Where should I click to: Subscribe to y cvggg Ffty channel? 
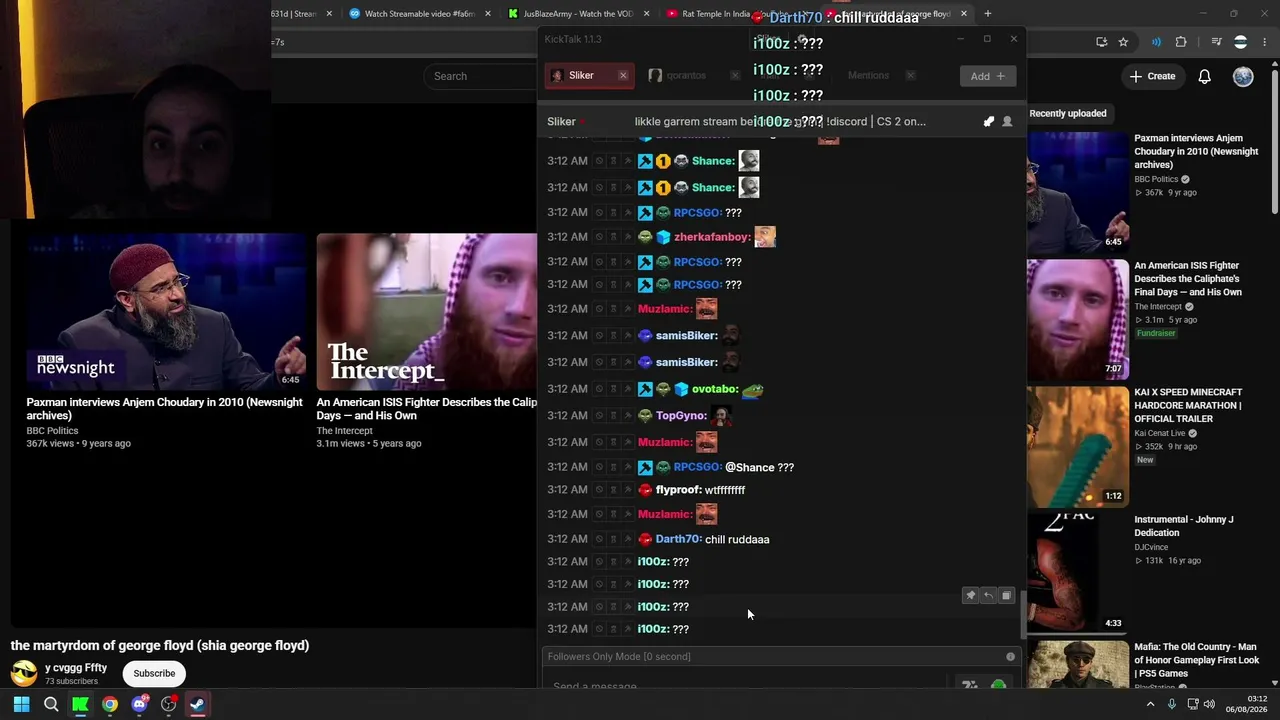pos(154,673)
